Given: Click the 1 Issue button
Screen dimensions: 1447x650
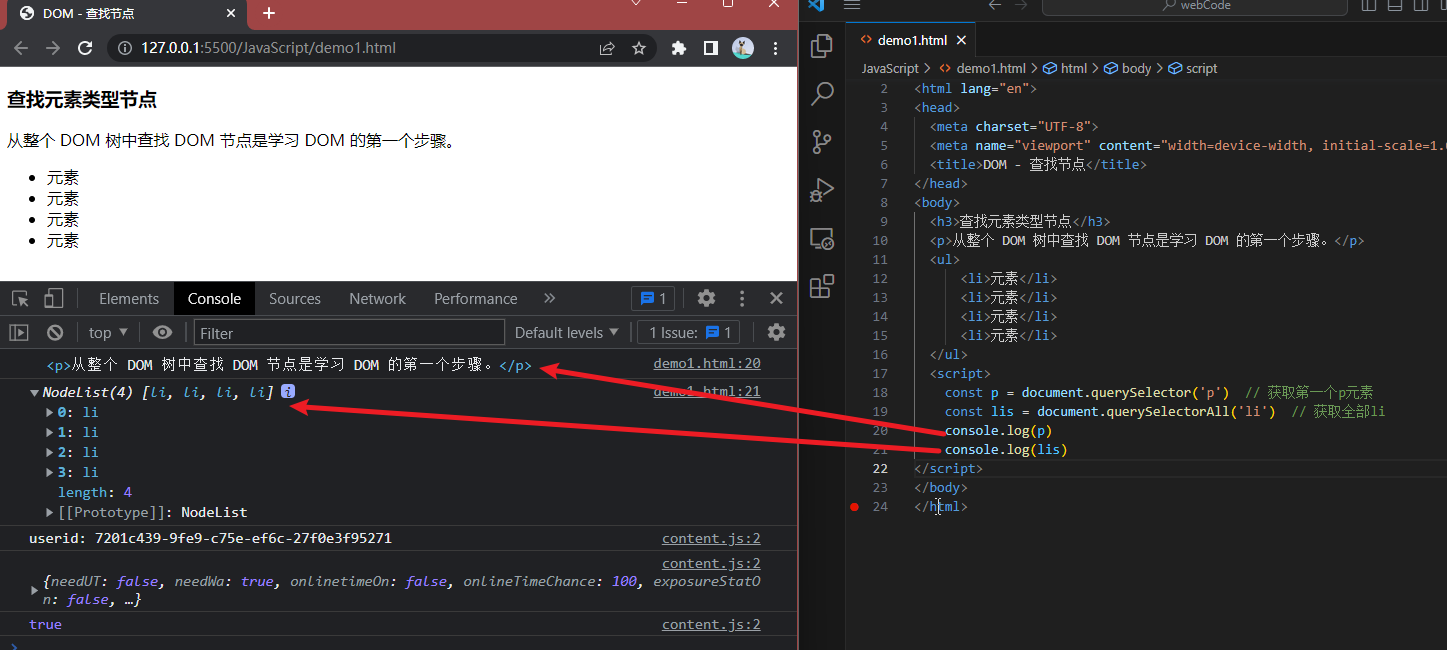Looking at the screenshot, I should click(690, 333).
